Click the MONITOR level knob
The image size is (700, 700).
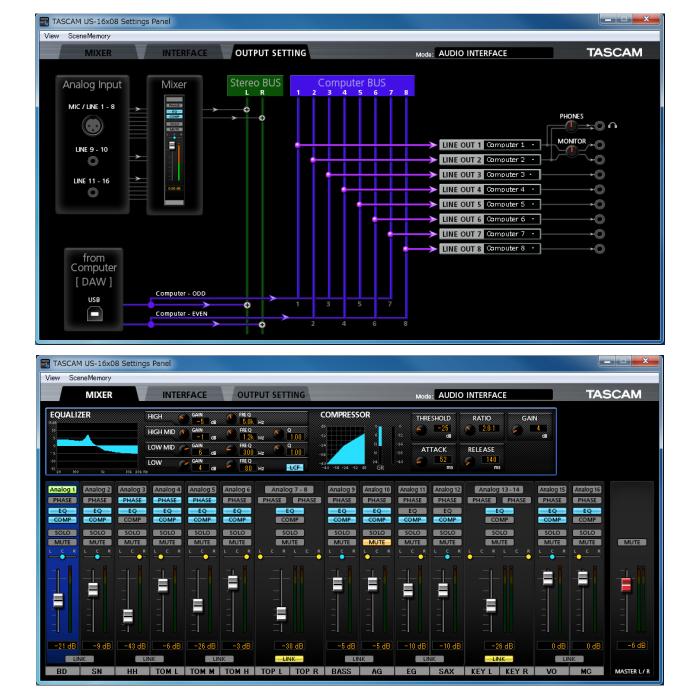tap(571, 150)
